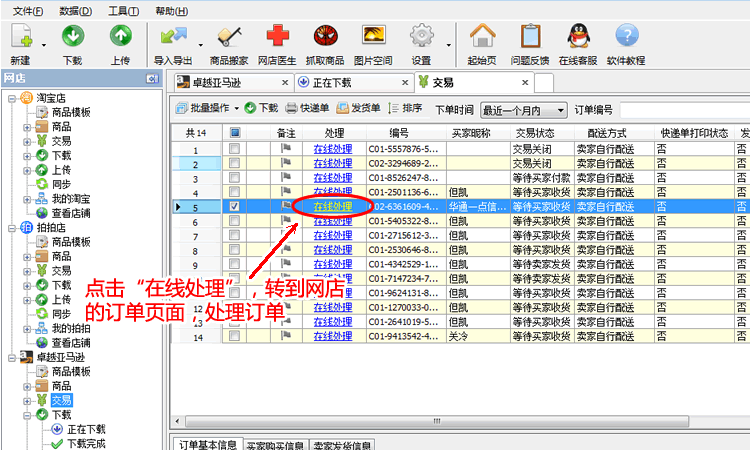Screen dimensions: 750x450
Task: Click the 订单编号 input field
Action: click(x=685, y=110)
